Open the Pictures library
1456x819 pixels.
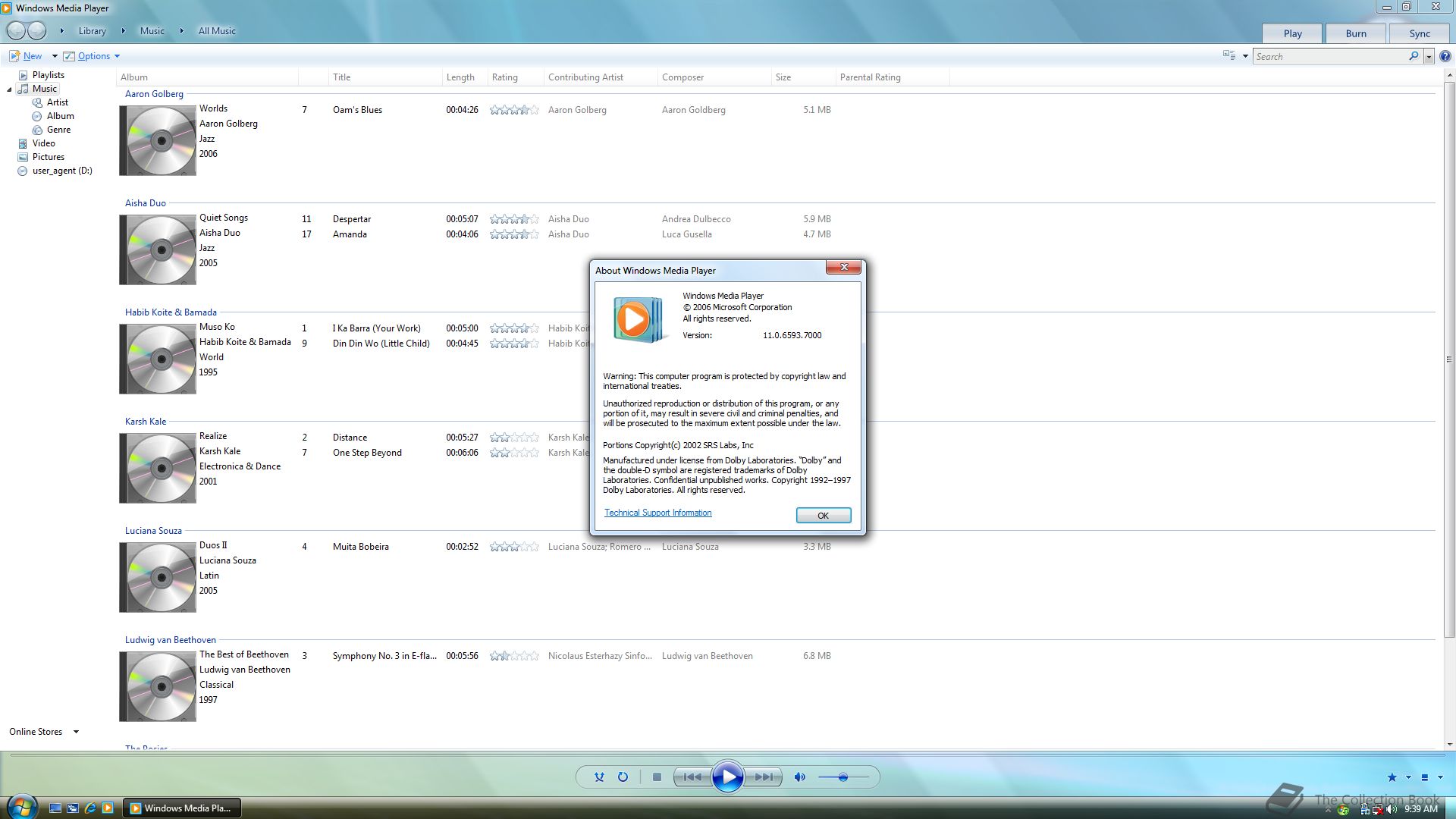[49, 157]
